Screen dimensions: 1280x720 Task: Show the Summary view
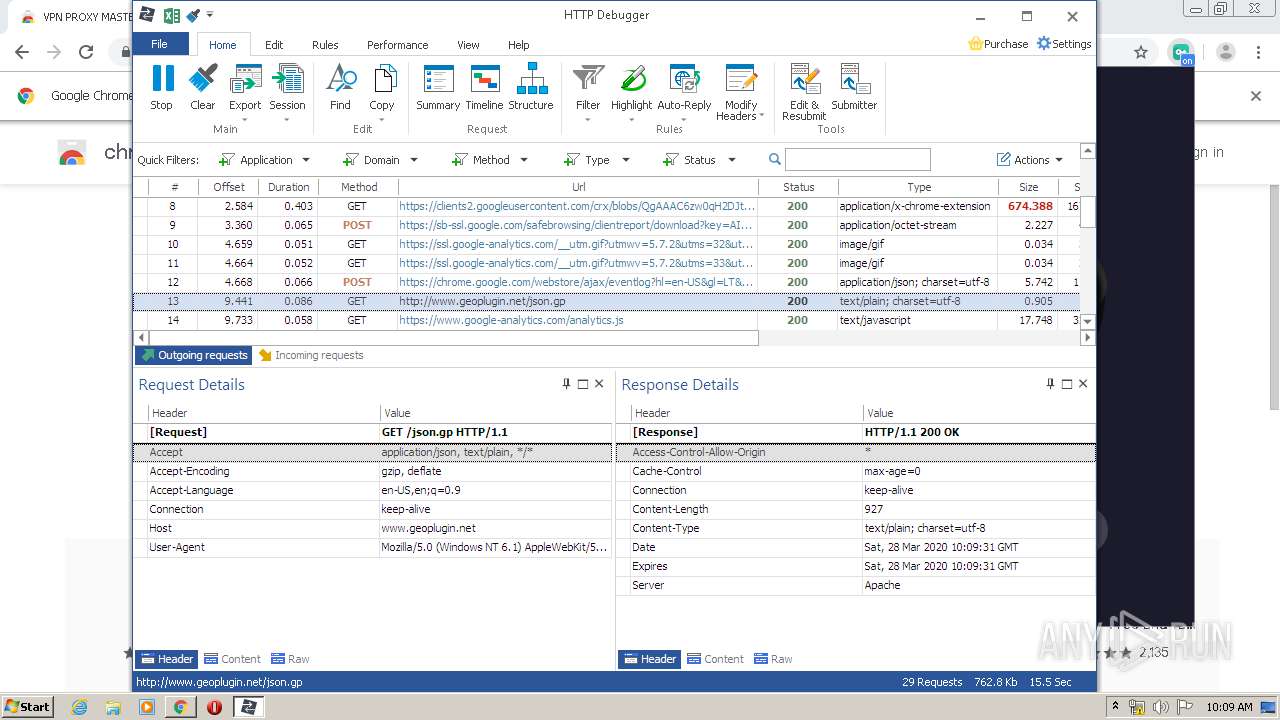438,87
